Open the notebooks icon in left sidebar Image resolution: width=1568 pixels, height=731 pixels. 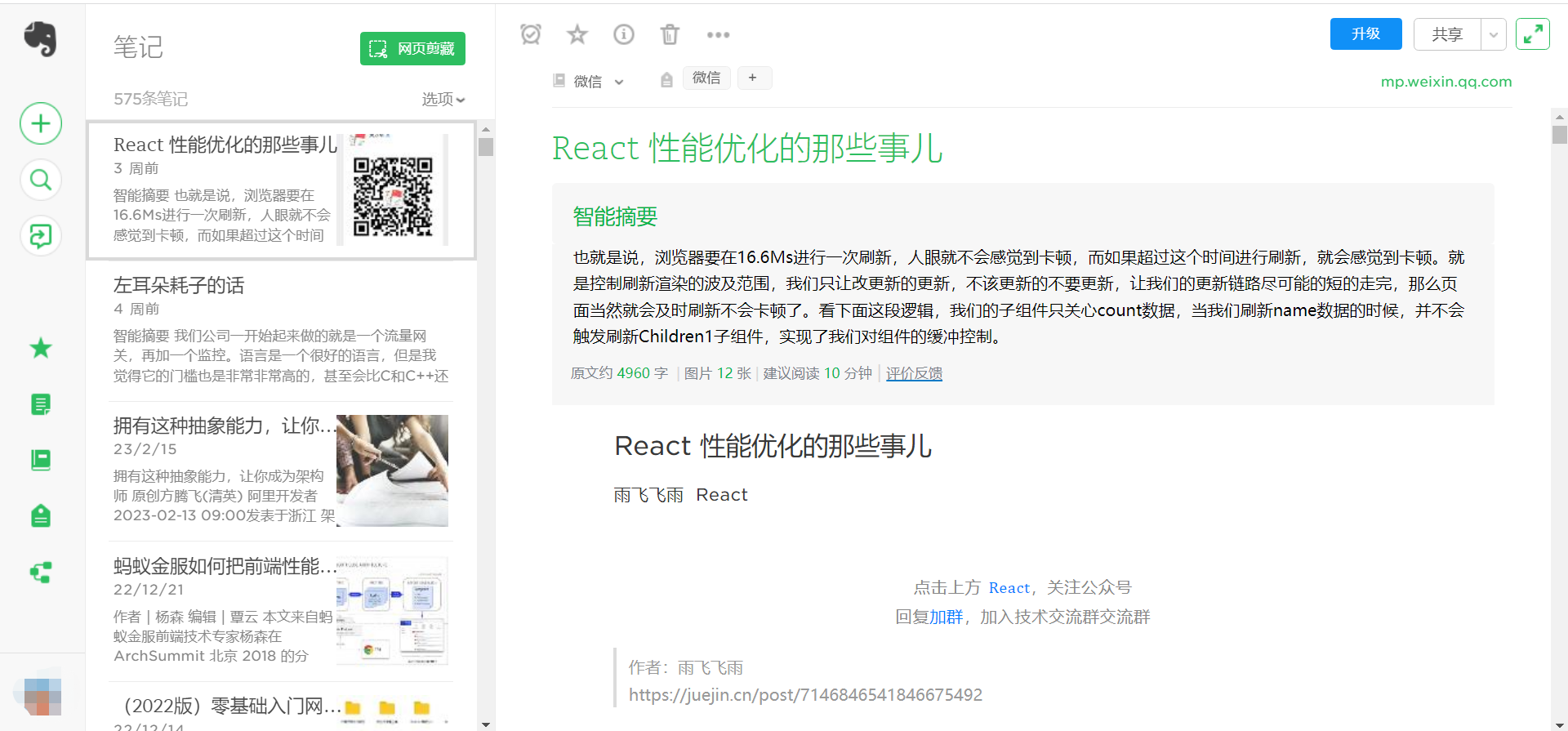(41, 460)
